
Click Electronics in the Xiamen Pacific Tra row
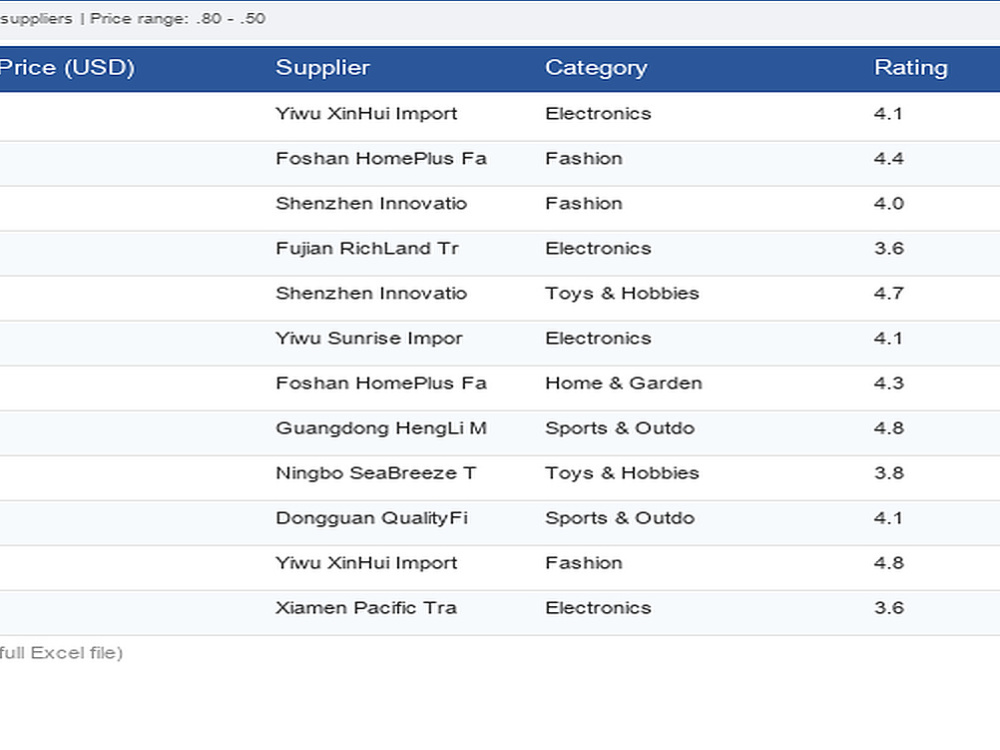point(598,608)
